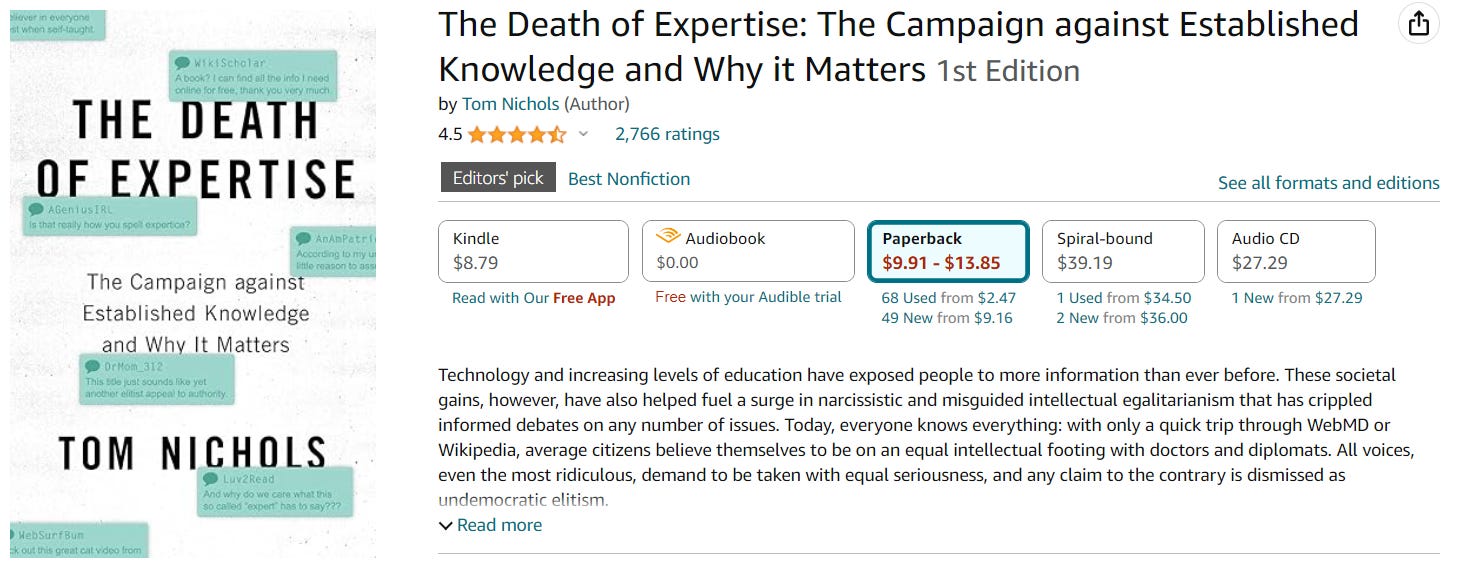Click the share icon beside the title
The image size is (1481, 570).
coord(1418,24)
